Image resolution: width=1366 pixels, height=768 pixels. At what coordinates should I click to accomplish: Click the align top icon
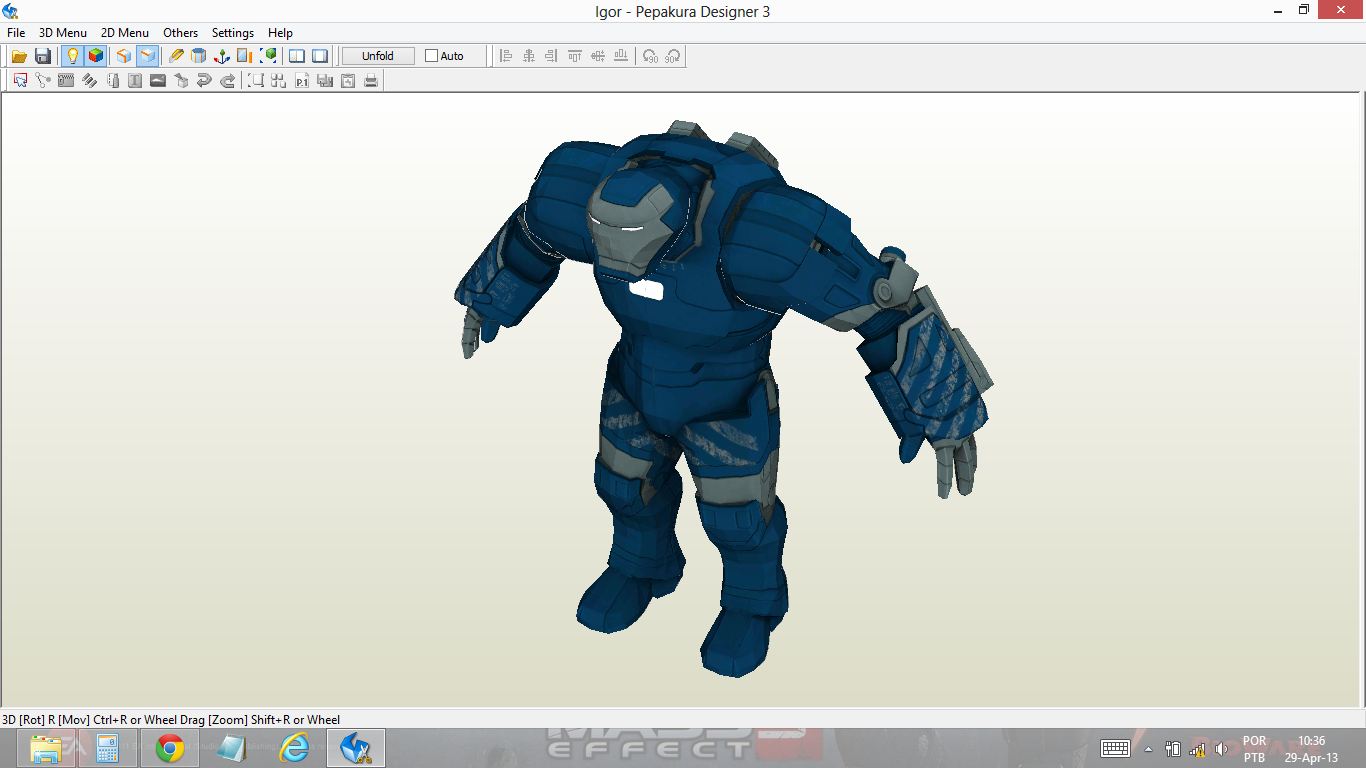[575, 56]
